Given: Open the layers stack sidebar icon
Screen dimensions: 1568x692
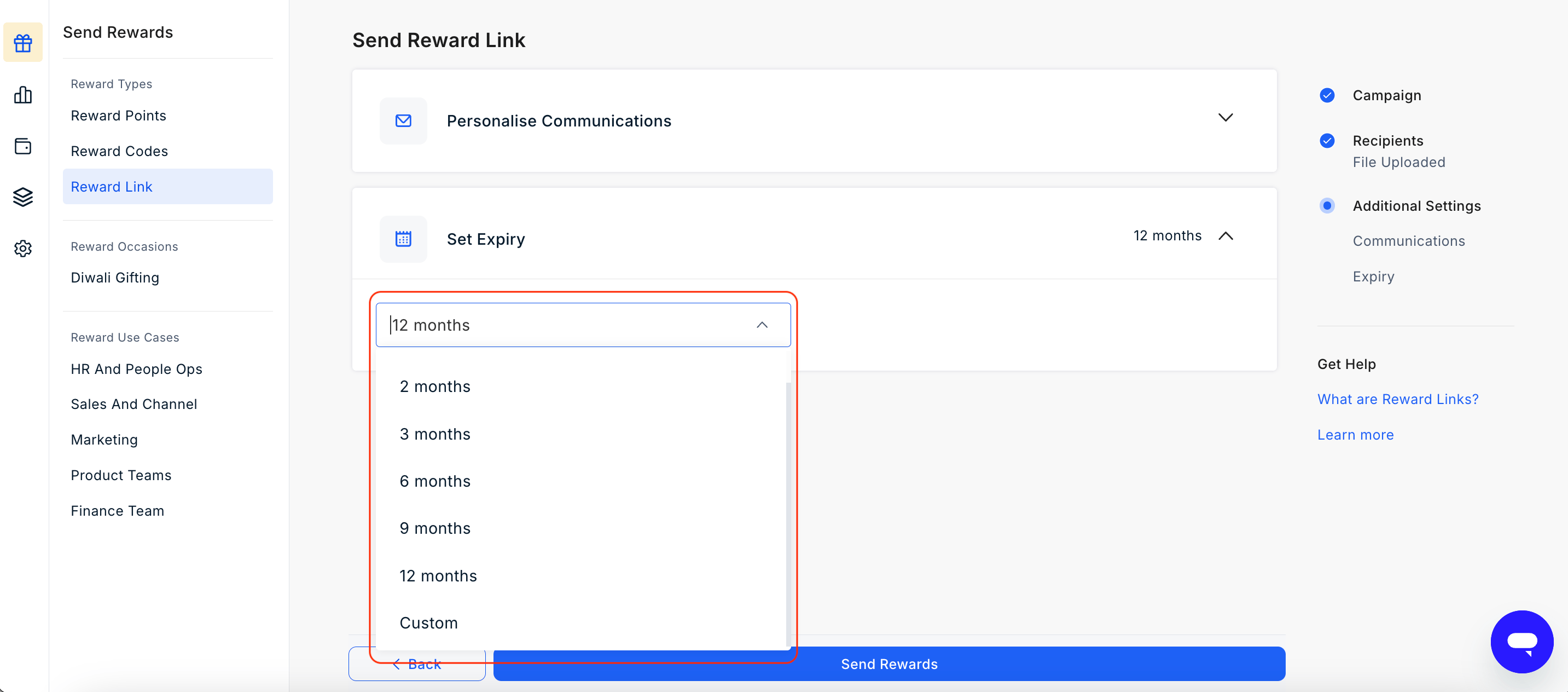Looking at the screenshot, I should click(22, 197).
